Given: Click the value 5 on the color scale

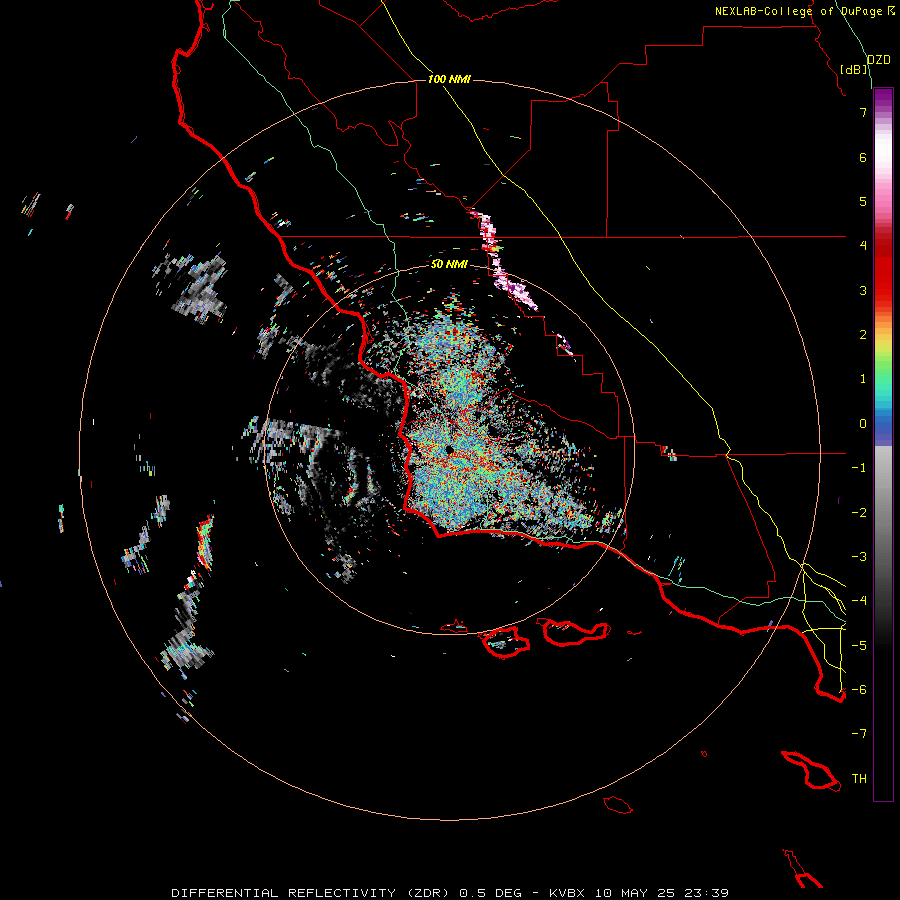Looking at the screenshot, I should coord(863,201).
